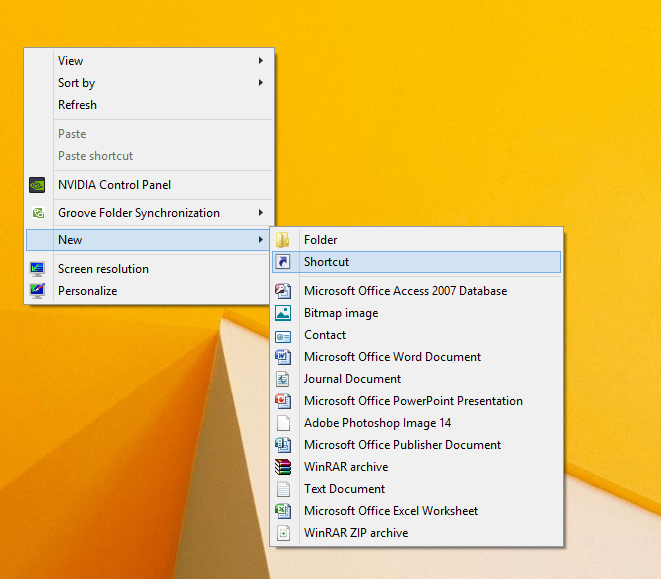Create a new Contact
661x579 pixels.
point(416,335)
